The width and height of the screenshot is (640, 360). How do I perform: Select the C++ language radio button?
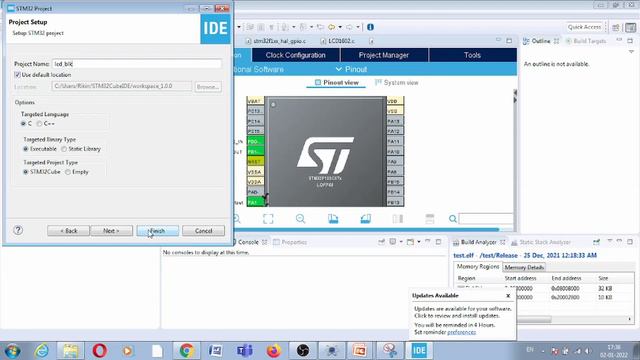tap(39, 124)
